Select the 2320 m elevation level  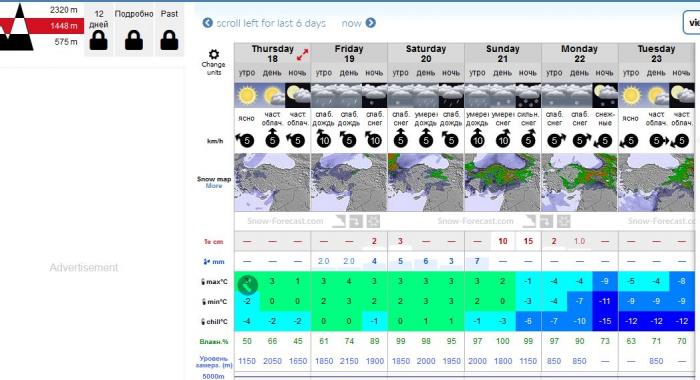pos(63,10)
